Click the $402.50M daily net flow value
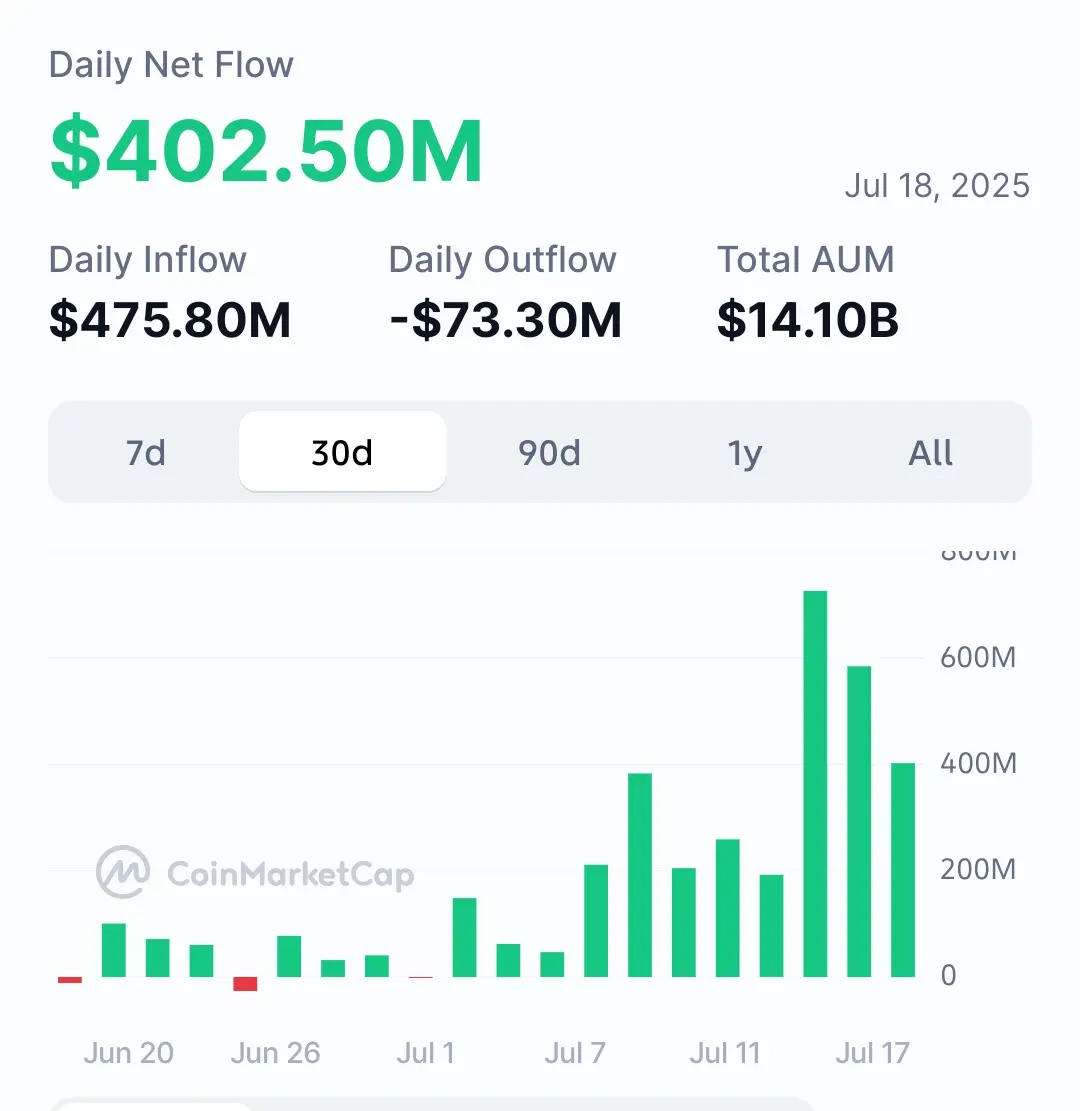Viewport: 1080px width, 1111px height. [x=267, y=151]
